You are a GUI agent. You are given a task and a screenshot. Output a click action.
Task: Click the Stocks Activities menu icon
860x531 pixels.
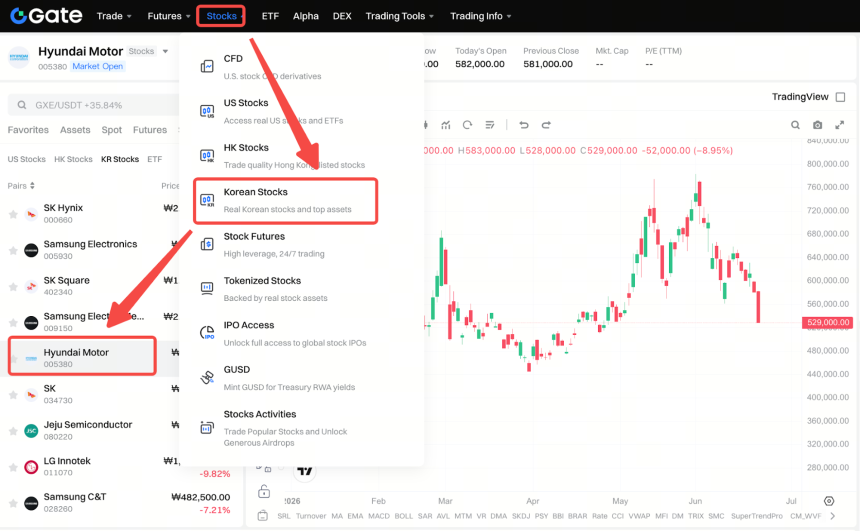point(207,427)
